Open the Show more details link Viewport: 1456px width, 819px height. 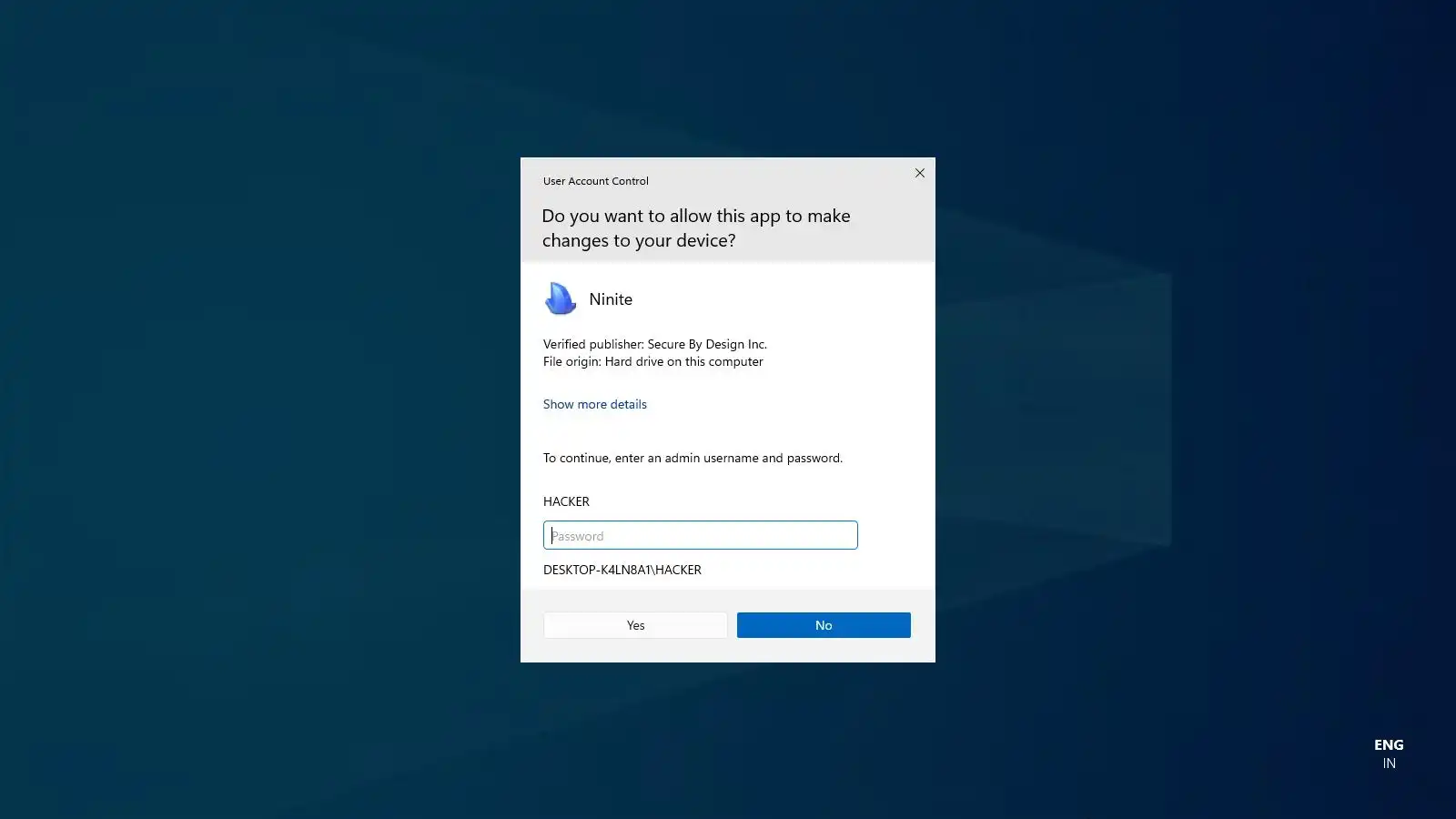(595, 404)
